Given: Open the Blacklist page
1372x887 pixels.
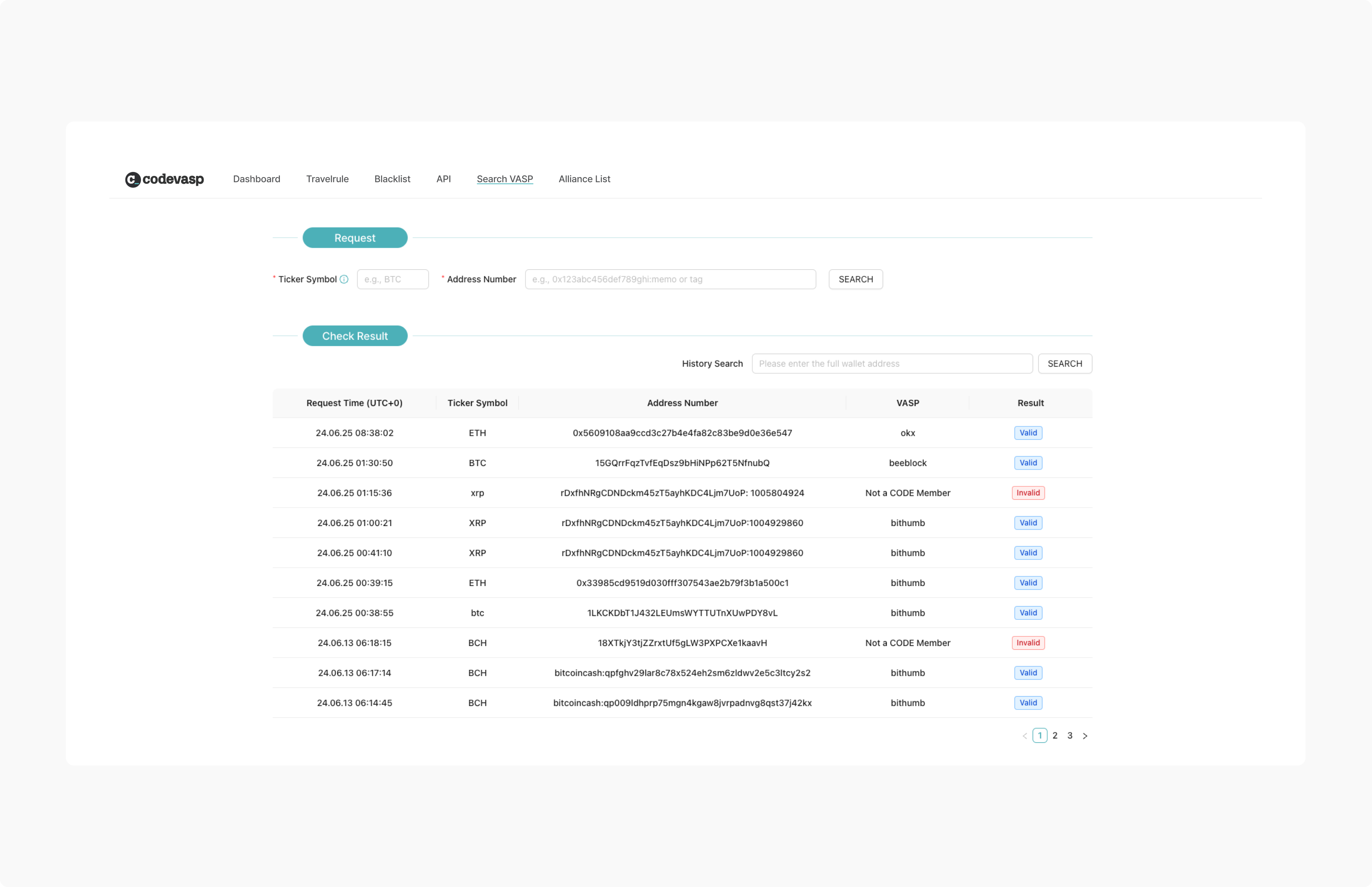Looking at the screenshot, I should (392, 179).
